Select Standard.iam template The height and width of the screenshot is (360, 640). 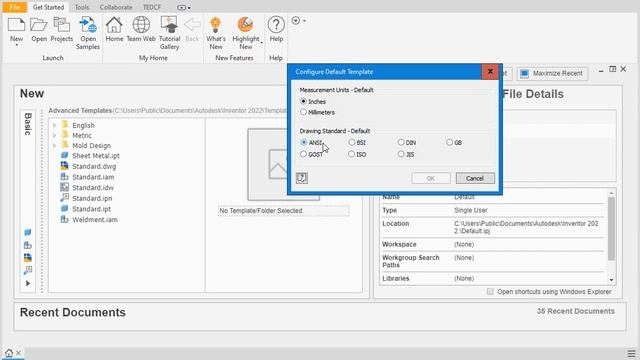pyautogui.click(x=93, y=177)
